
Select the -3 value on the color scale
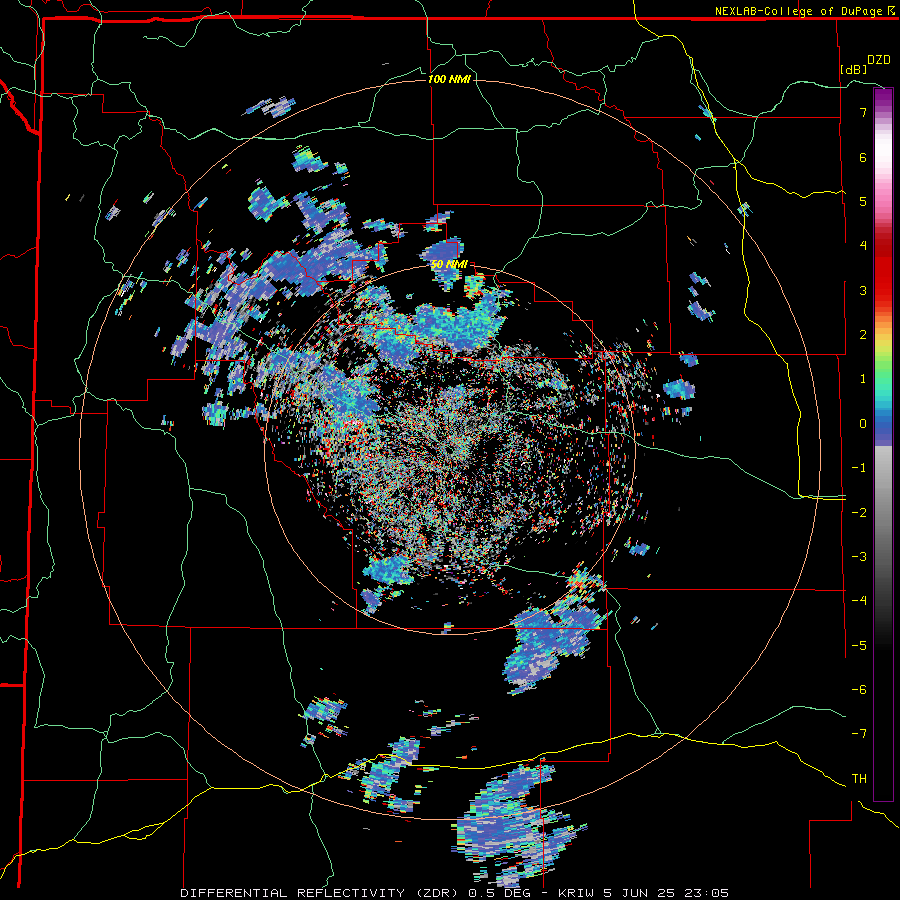[859, 557]
